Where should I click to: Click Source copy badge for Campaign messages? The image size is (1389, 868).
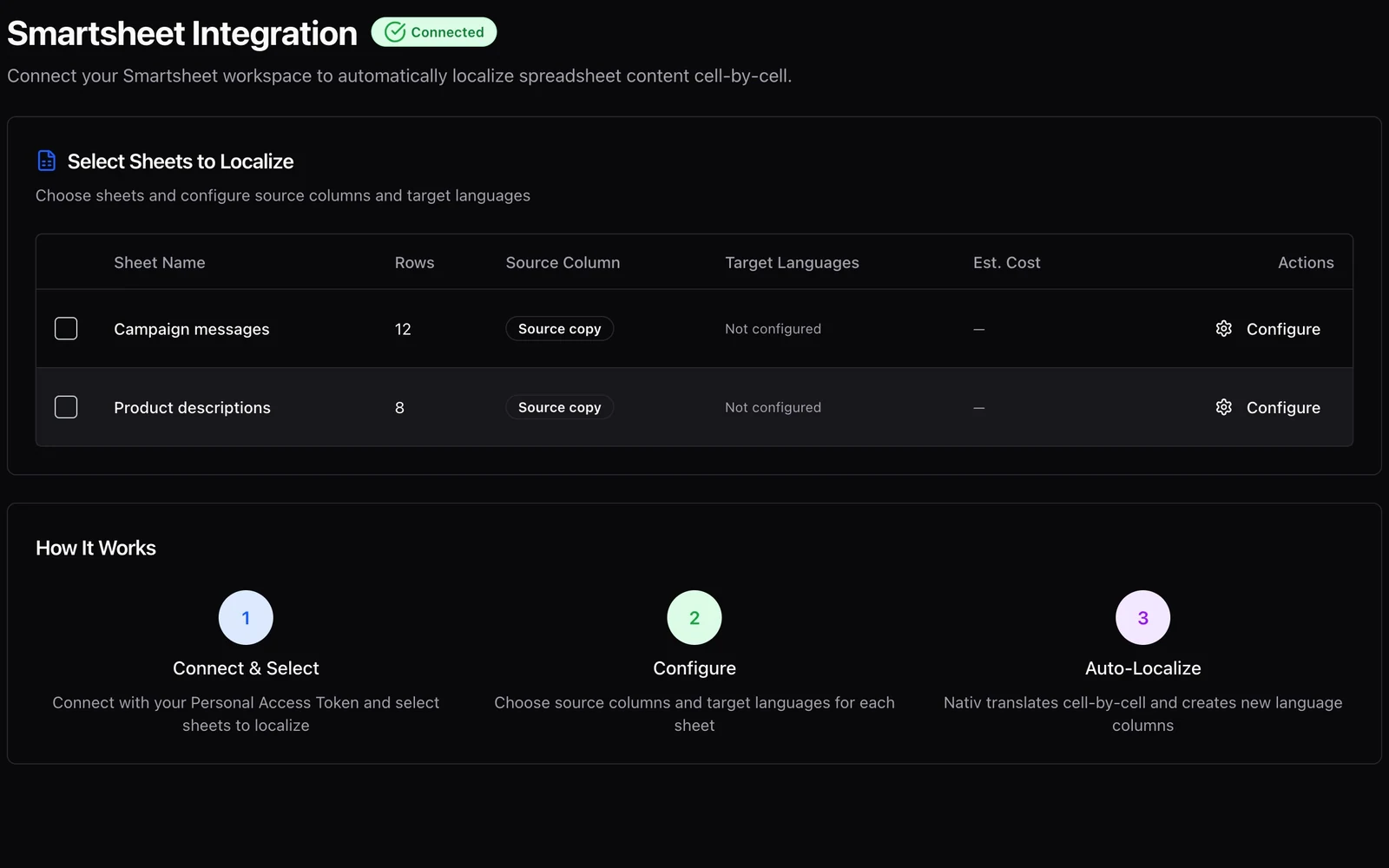(560, 329)
